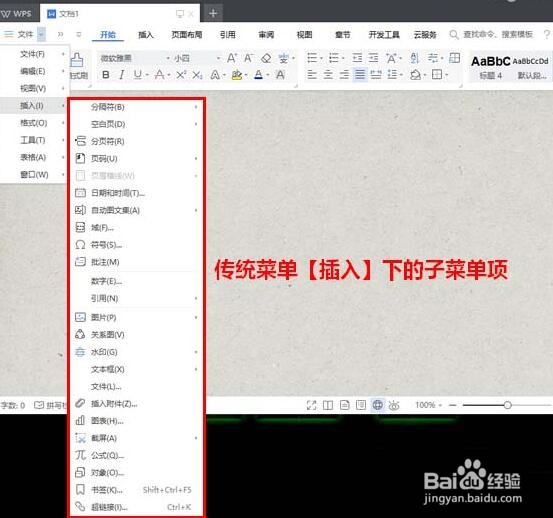Apply subscript formatting
The image size is (553, 518).
pyautogui.click(x=198, y=75)
